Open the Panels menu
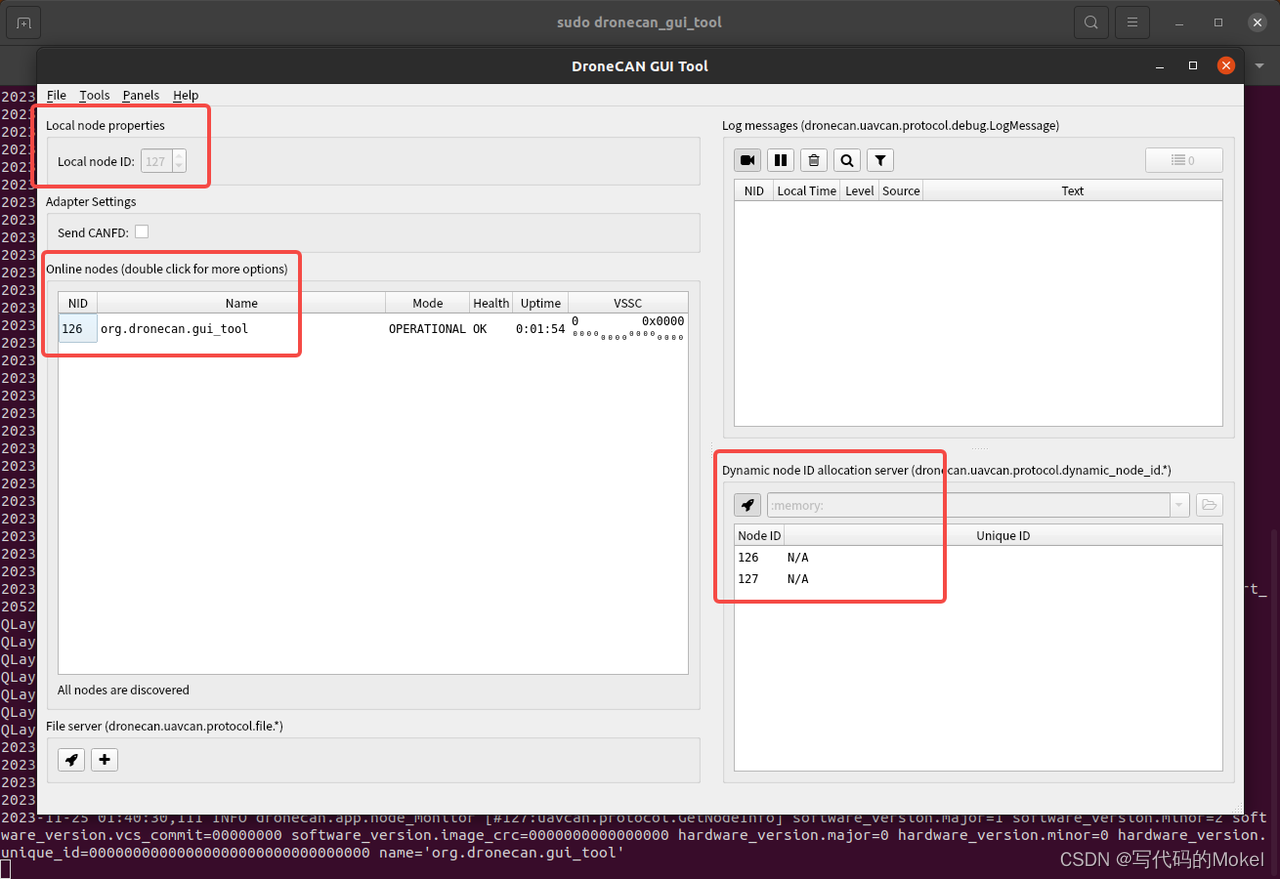 click(140, 95)
